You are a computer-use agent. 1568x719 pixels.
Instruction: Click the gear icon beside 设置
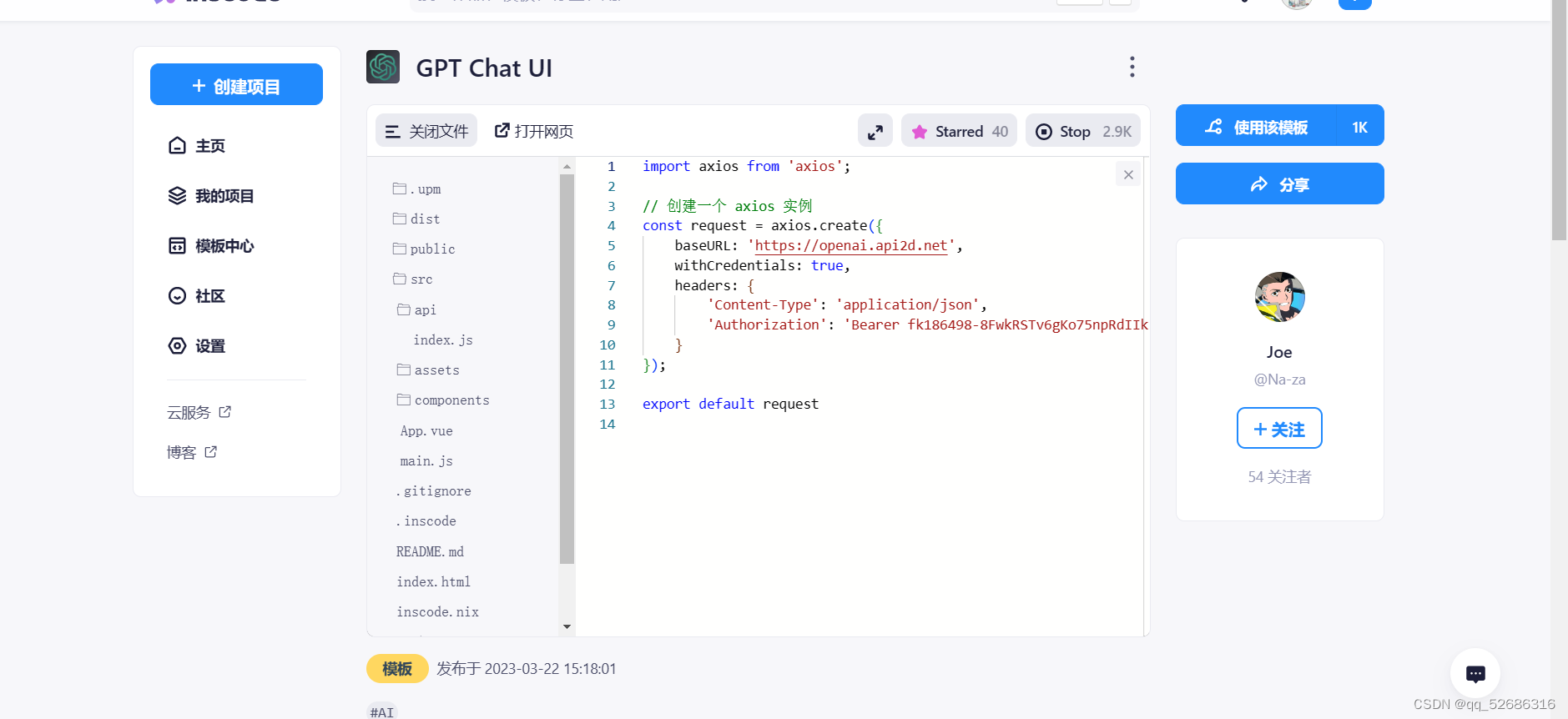pos(177,345)
